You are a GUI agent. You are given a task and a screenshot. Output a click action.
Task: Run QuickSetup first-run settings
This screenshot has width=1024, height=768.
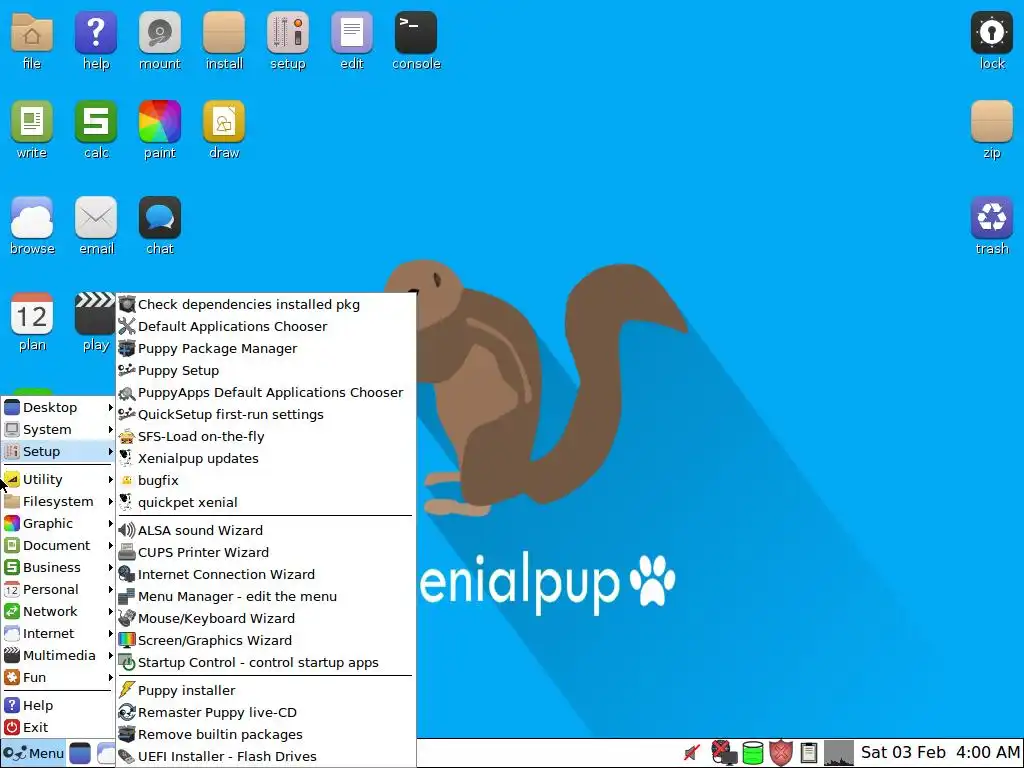coord(266,415)
